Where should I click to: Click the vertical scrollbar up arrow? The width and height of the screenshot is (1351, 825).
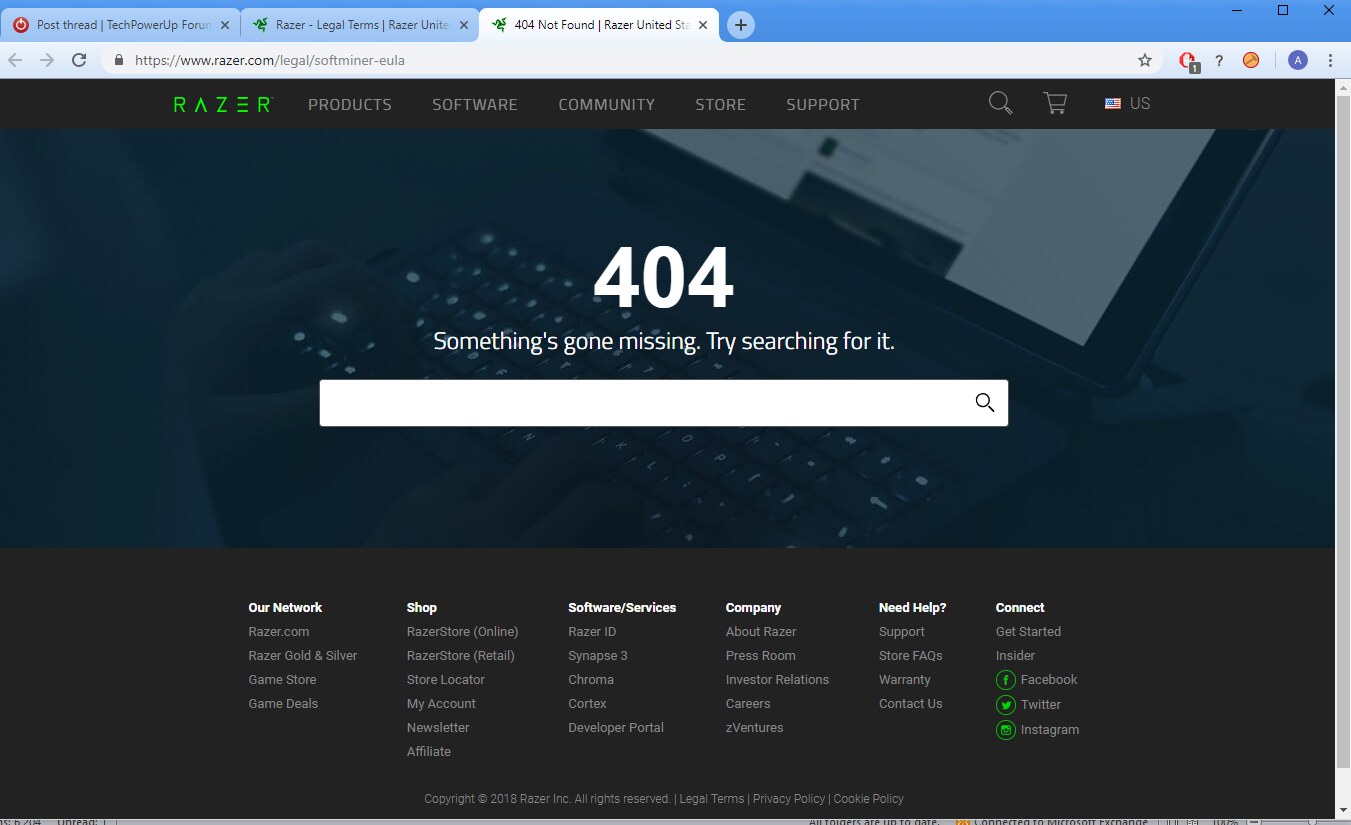[x=1343, y=87]
